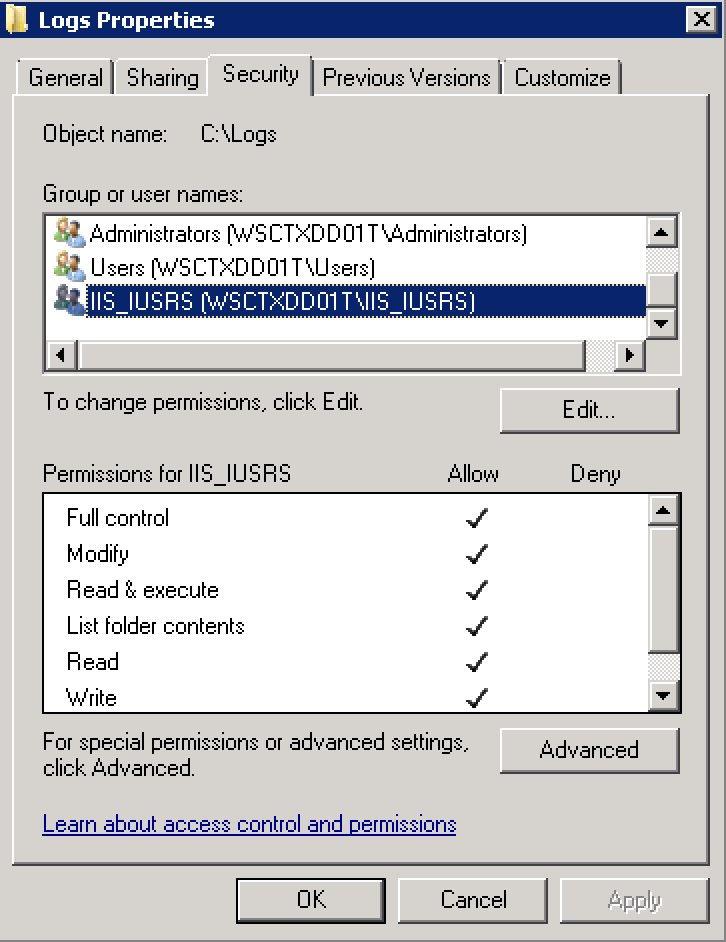The width and height of the screenshot is (726, 942).
Task: Cancel the Logs Properties dialog
Action: point(473,899)
